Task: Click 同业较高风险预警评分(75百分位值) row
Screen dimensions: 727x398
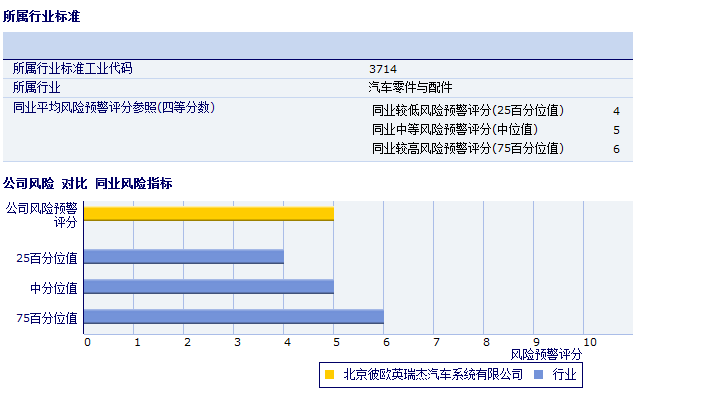Action: pos(496,148)
